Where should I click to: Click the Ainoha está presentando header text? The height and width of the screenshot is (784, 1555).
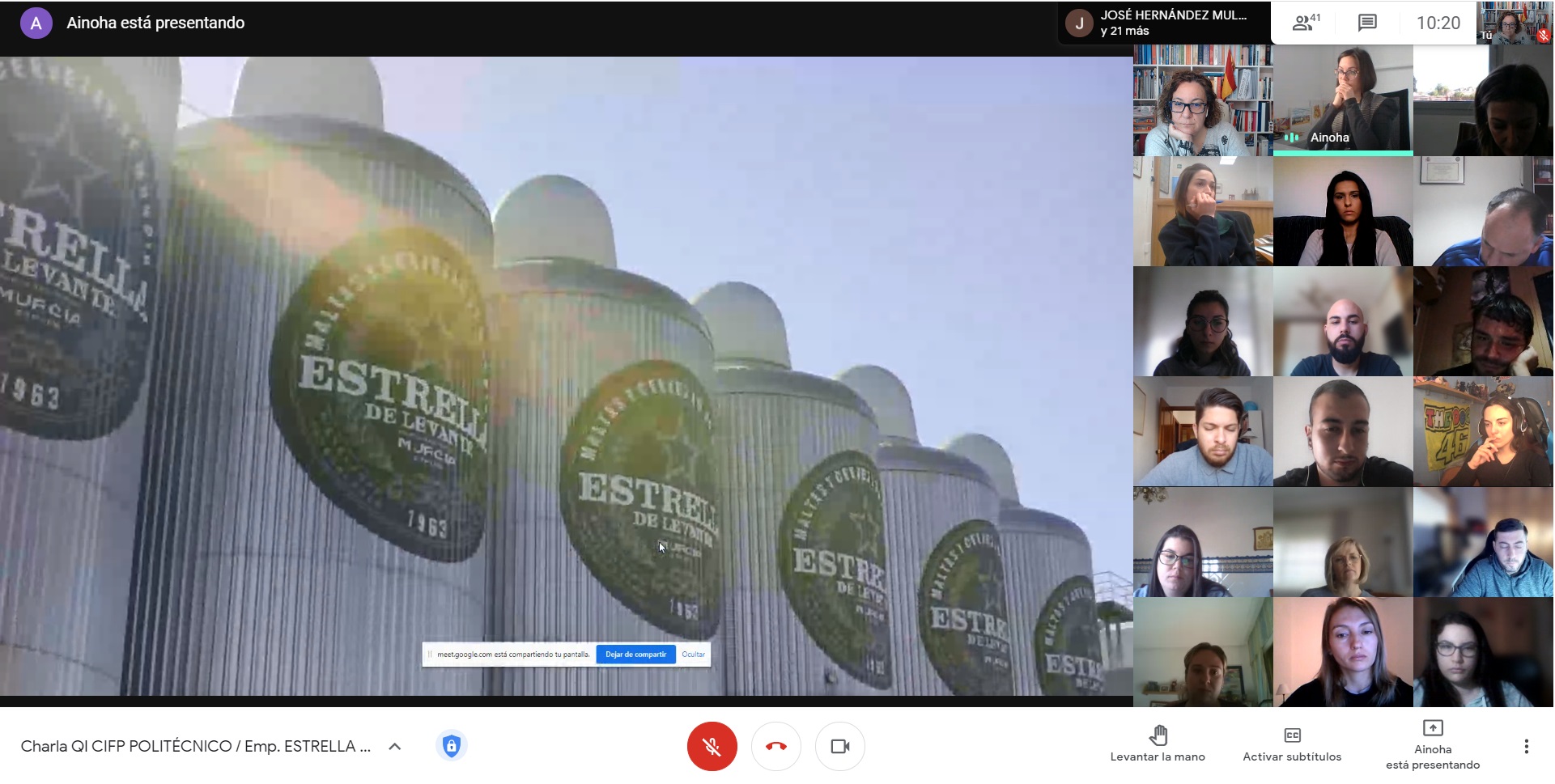pyautogui.click(x=155, y=23)
